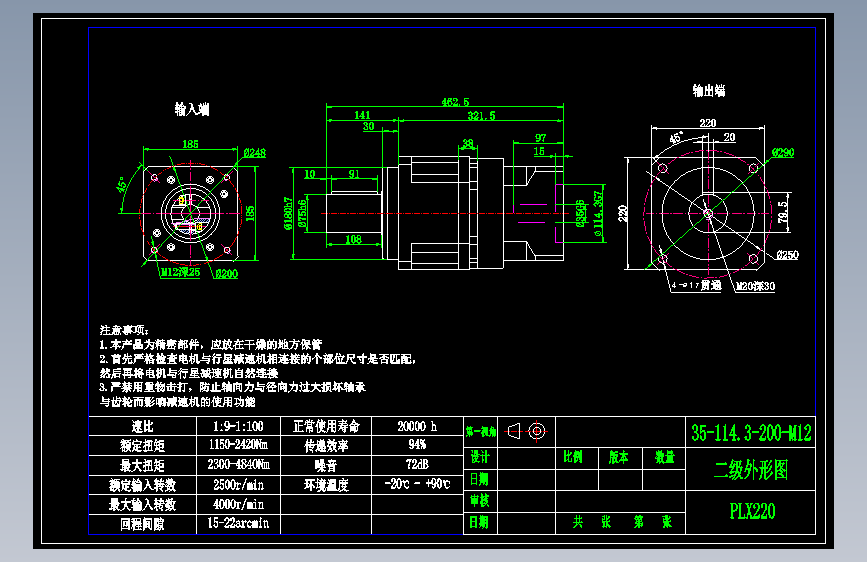
Task: Click the 462.5 overall length dimension
Action: [455, 102]
